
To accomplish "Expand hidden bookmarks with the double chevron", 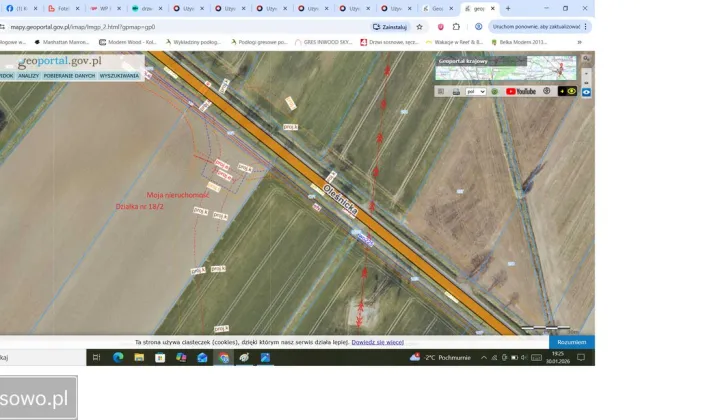I will [x=579, y=42].
